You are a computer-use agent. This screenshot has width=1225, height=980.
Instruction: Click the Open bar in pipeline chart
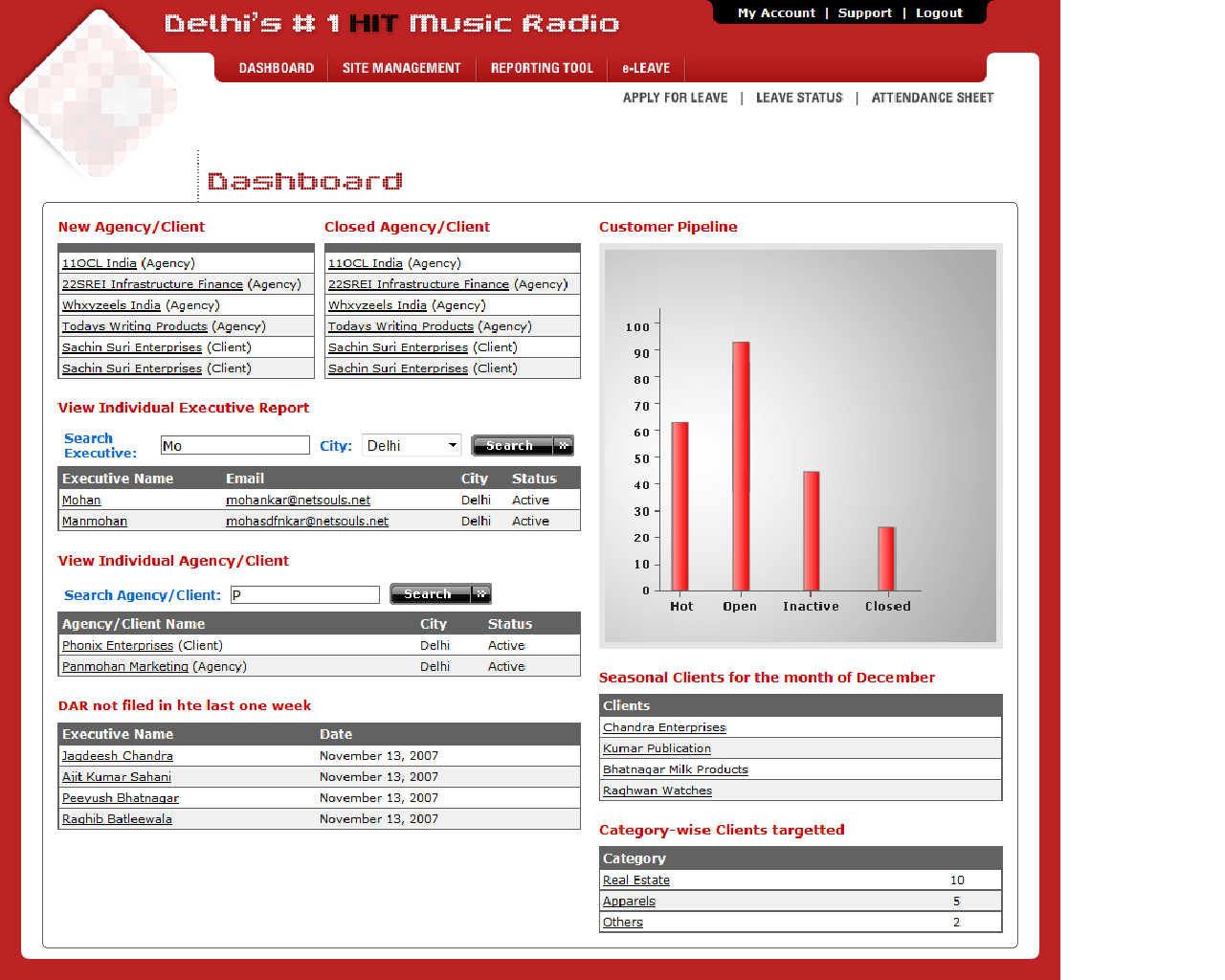[741, 465]
